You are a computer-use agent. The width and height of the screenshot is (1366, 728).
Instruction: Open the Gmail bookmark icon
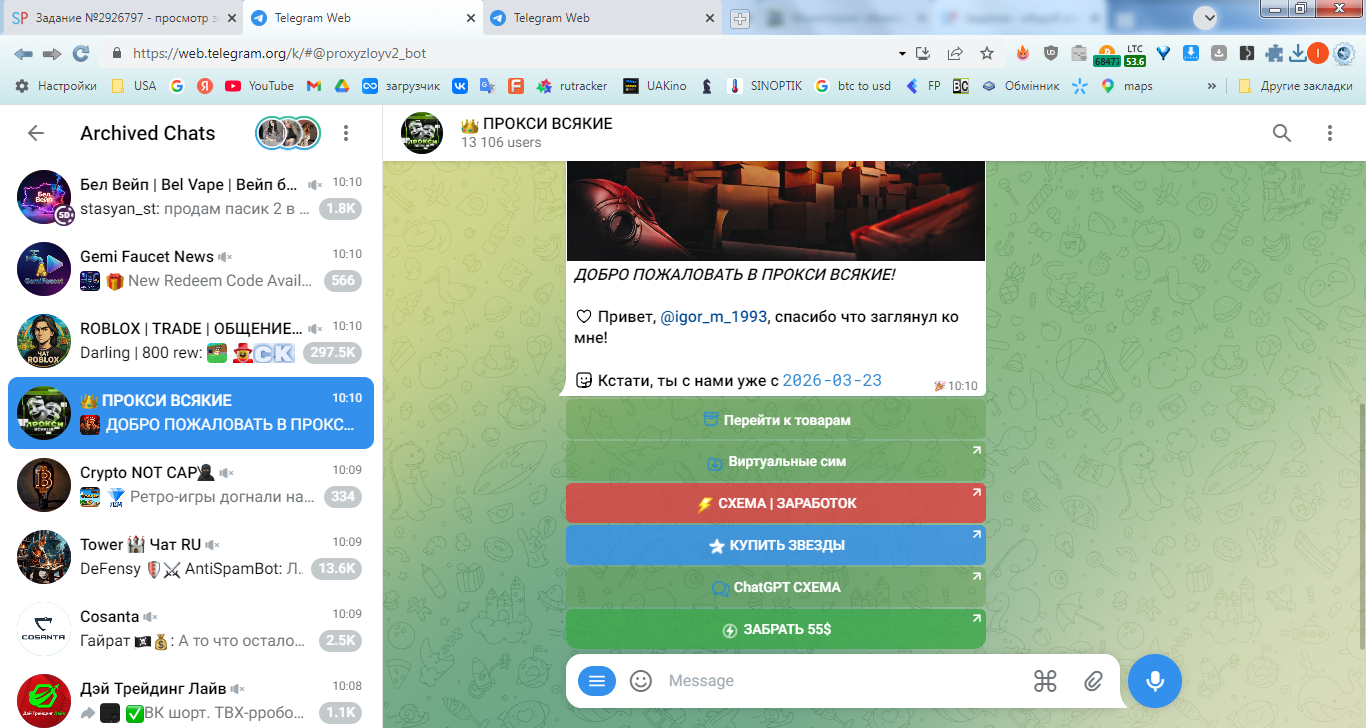point(313,86)
